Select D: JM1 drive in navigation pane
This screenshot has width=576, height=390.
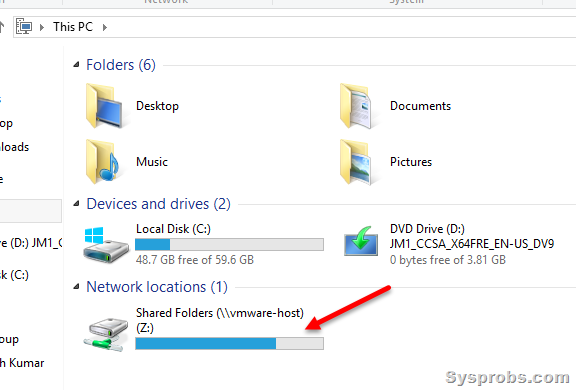[x=31, y=243]
